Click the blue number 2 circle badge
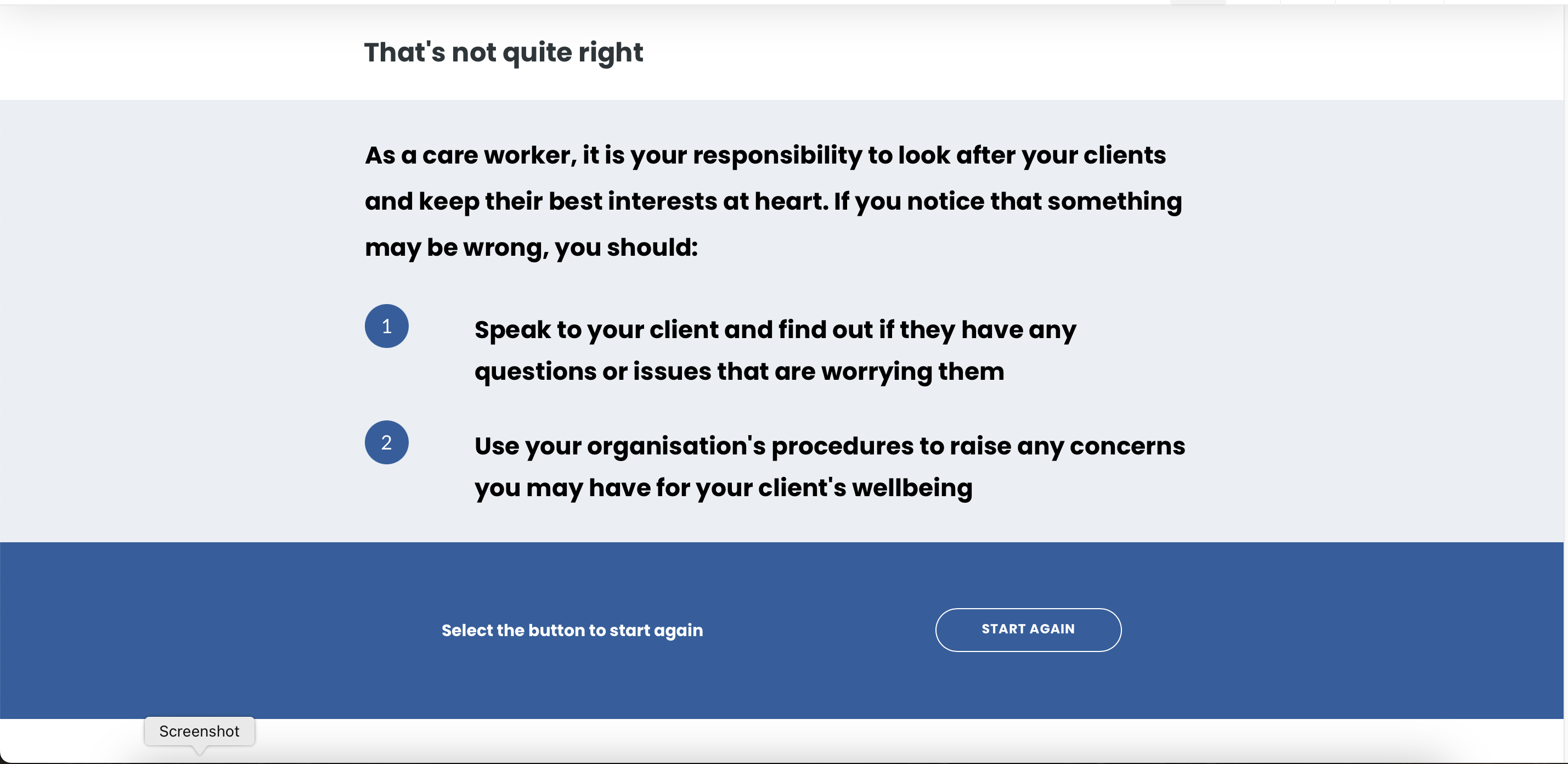Image resolution: width=1568 pixels, height=764 pixels. [387, 442]
